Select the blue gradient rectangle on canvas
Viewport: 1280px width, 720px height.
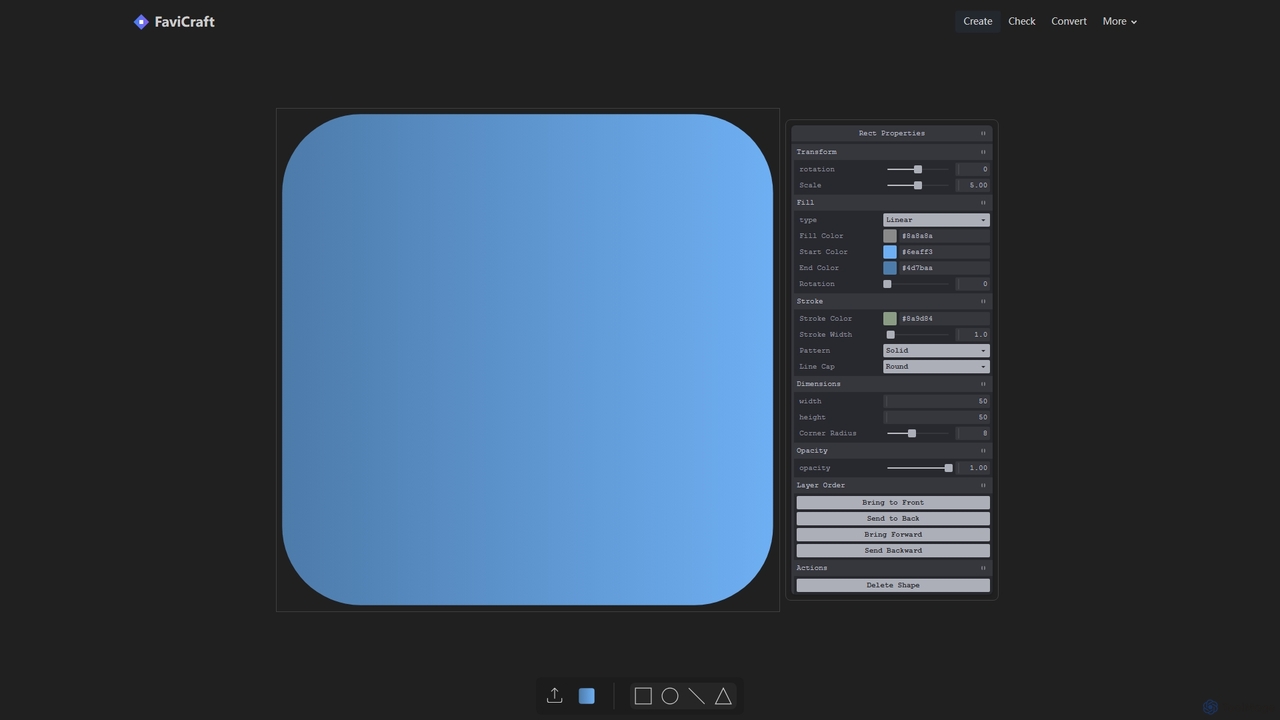point(528,360)
